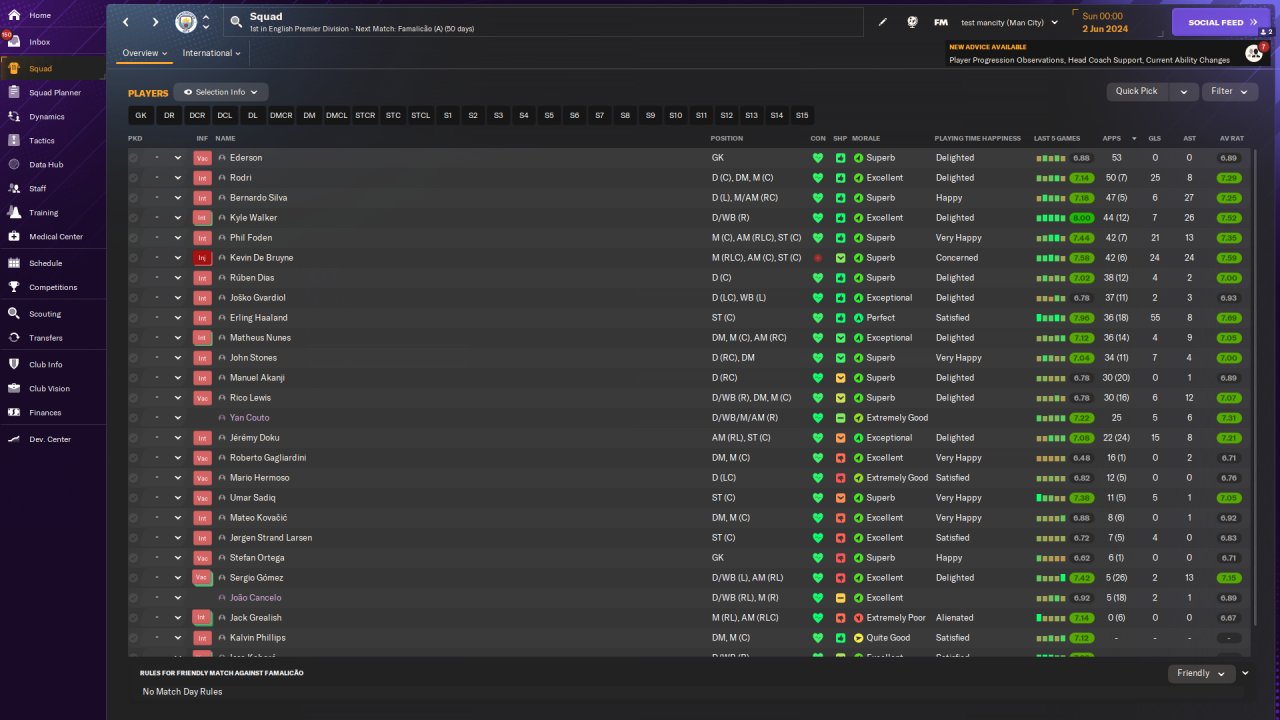Toggle pick selector for Kyle Walker
The height and width of the screenshot is (720, 1280).
[134, 218]
